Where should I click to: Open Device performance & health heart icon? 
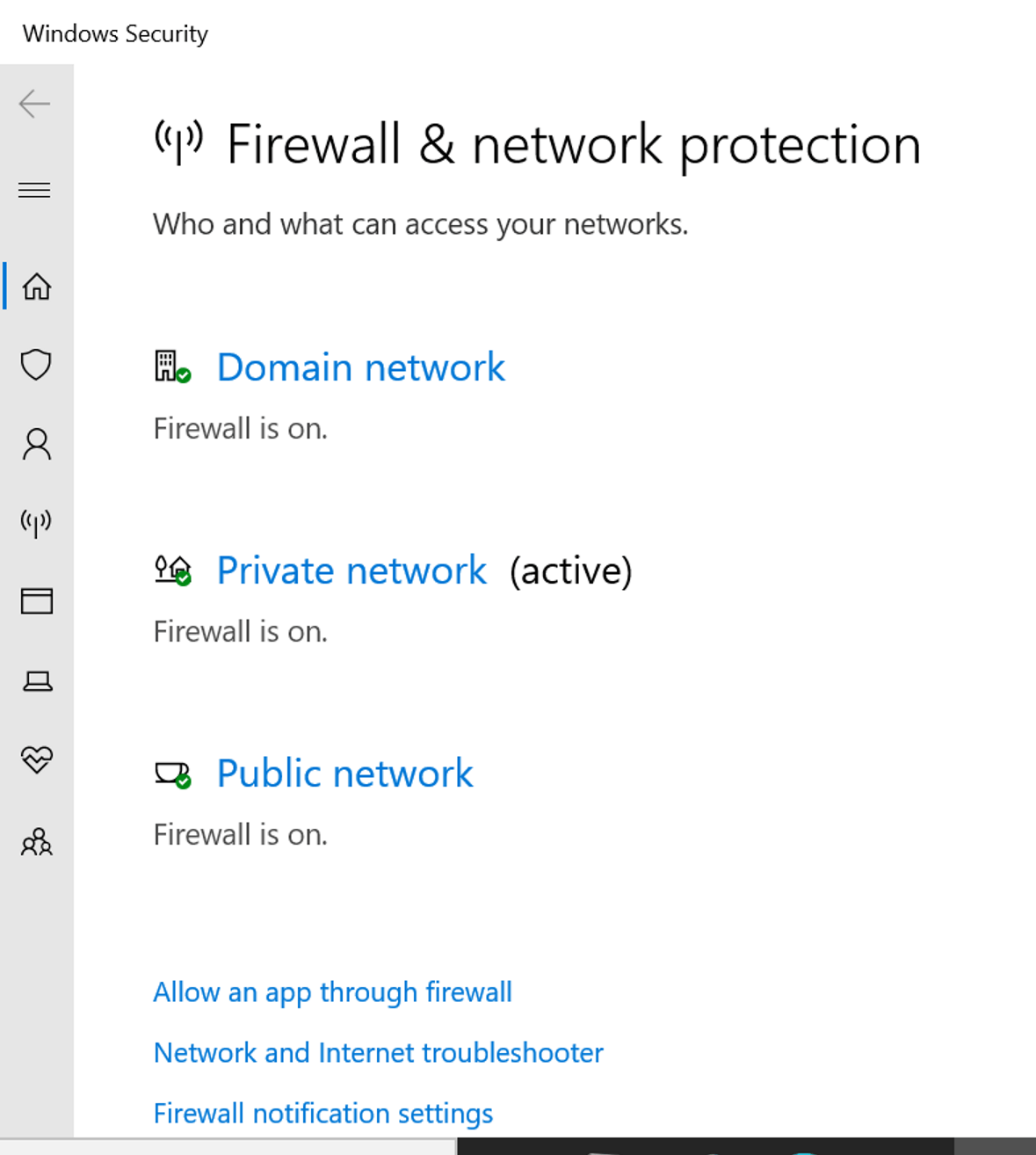pos(37,759)
